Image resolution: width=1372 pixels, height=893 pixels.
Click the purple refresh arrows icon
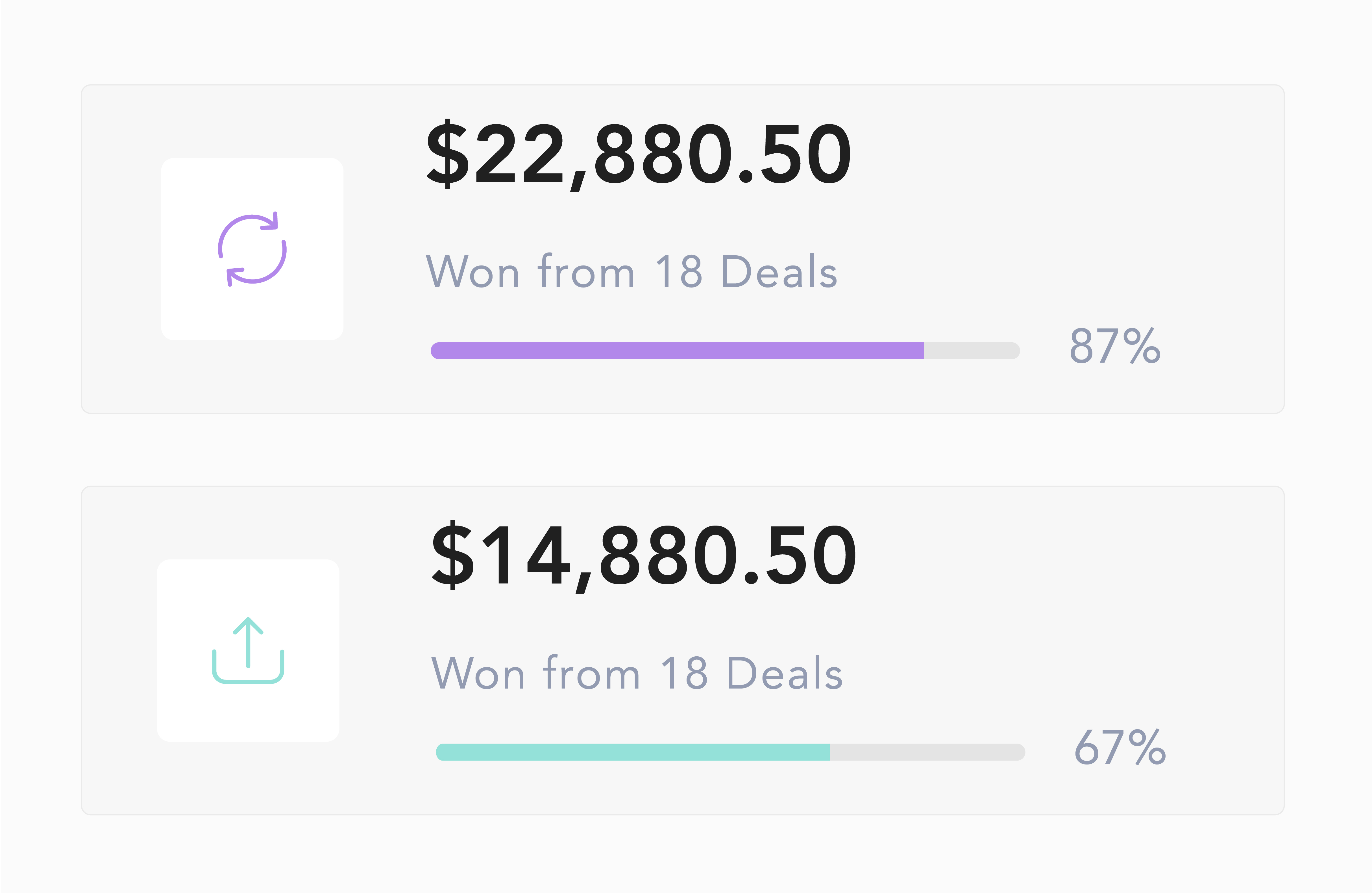point(252,249)
